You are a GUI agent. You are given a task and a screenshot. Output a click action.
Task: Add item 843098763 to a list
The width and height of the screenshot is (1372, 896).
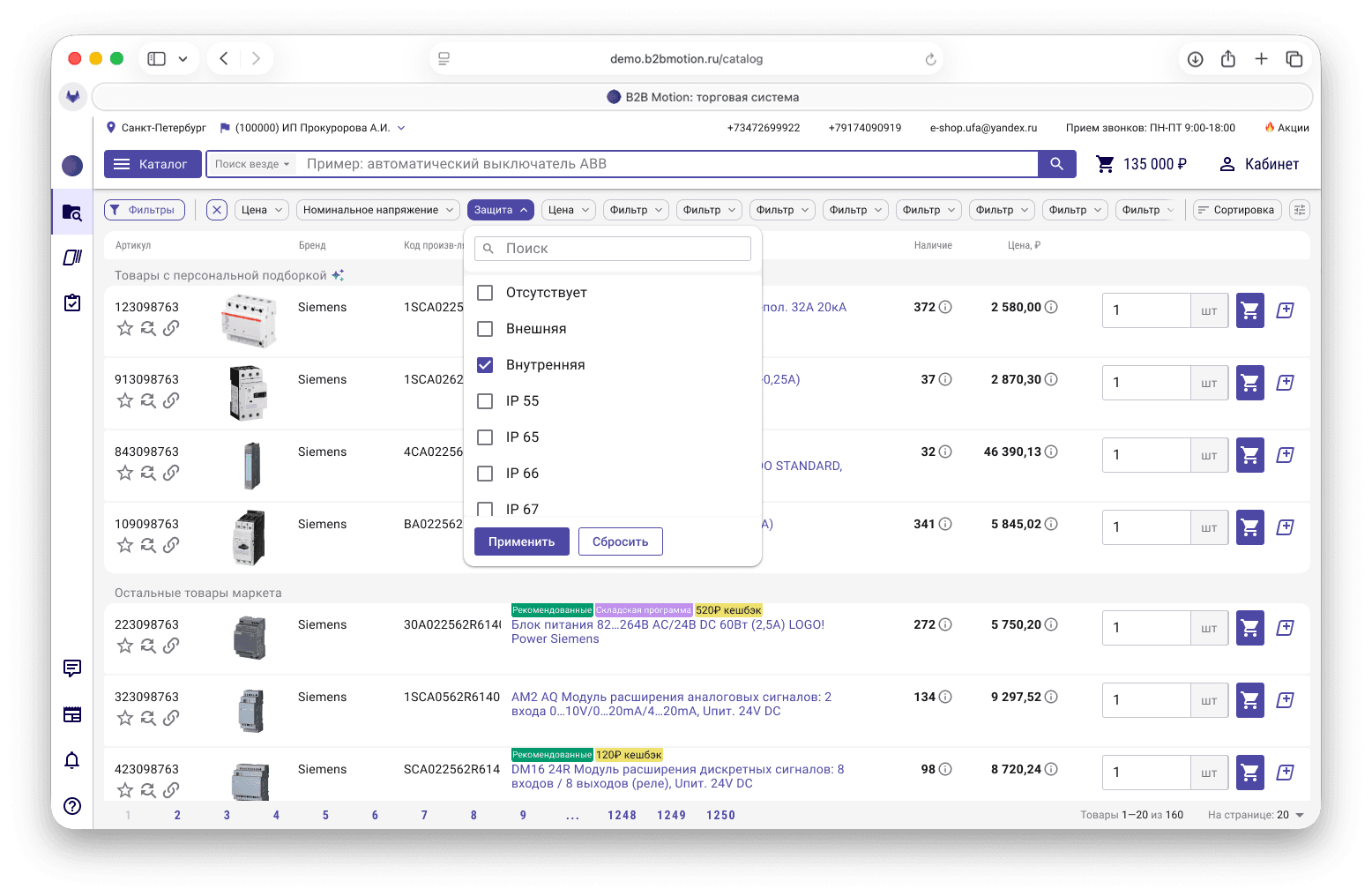tap(1286, 455)
